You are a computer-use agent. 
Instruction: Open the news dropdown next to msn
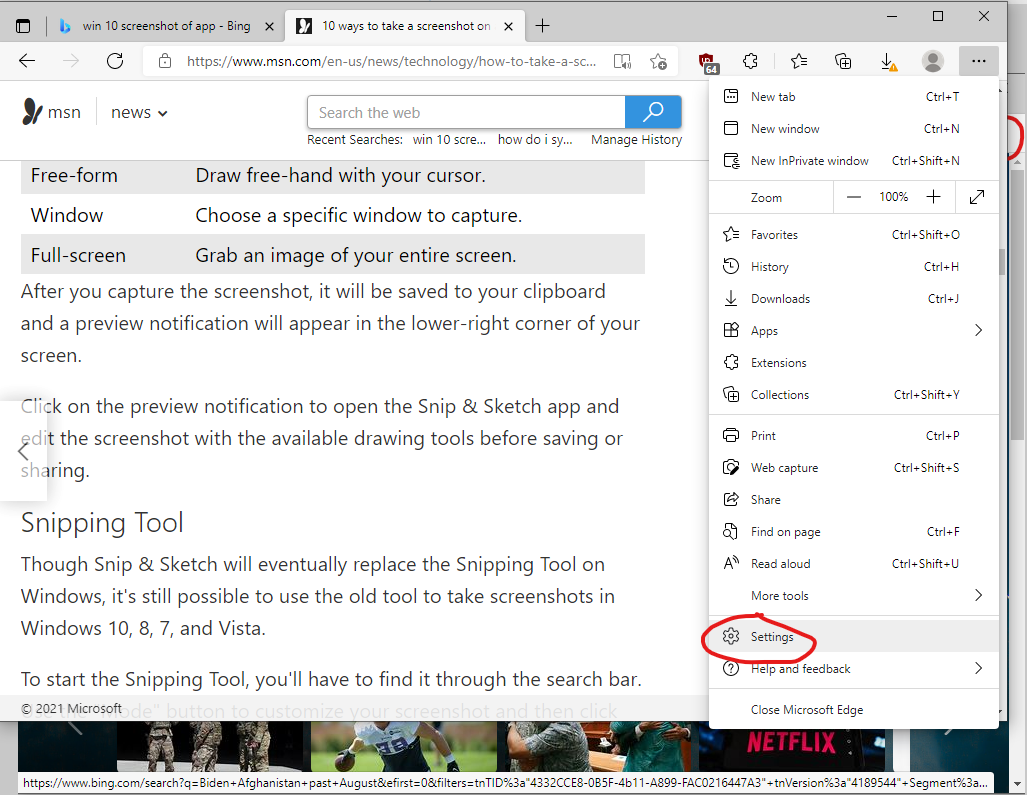[139, 113]
